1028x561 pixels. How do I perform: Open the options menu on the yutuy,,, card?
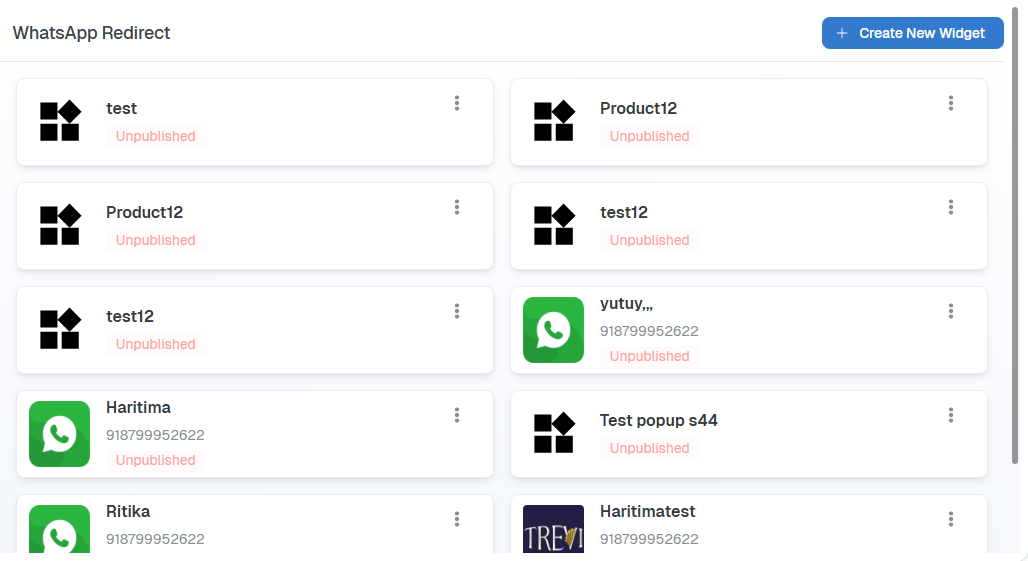point(951,311)
